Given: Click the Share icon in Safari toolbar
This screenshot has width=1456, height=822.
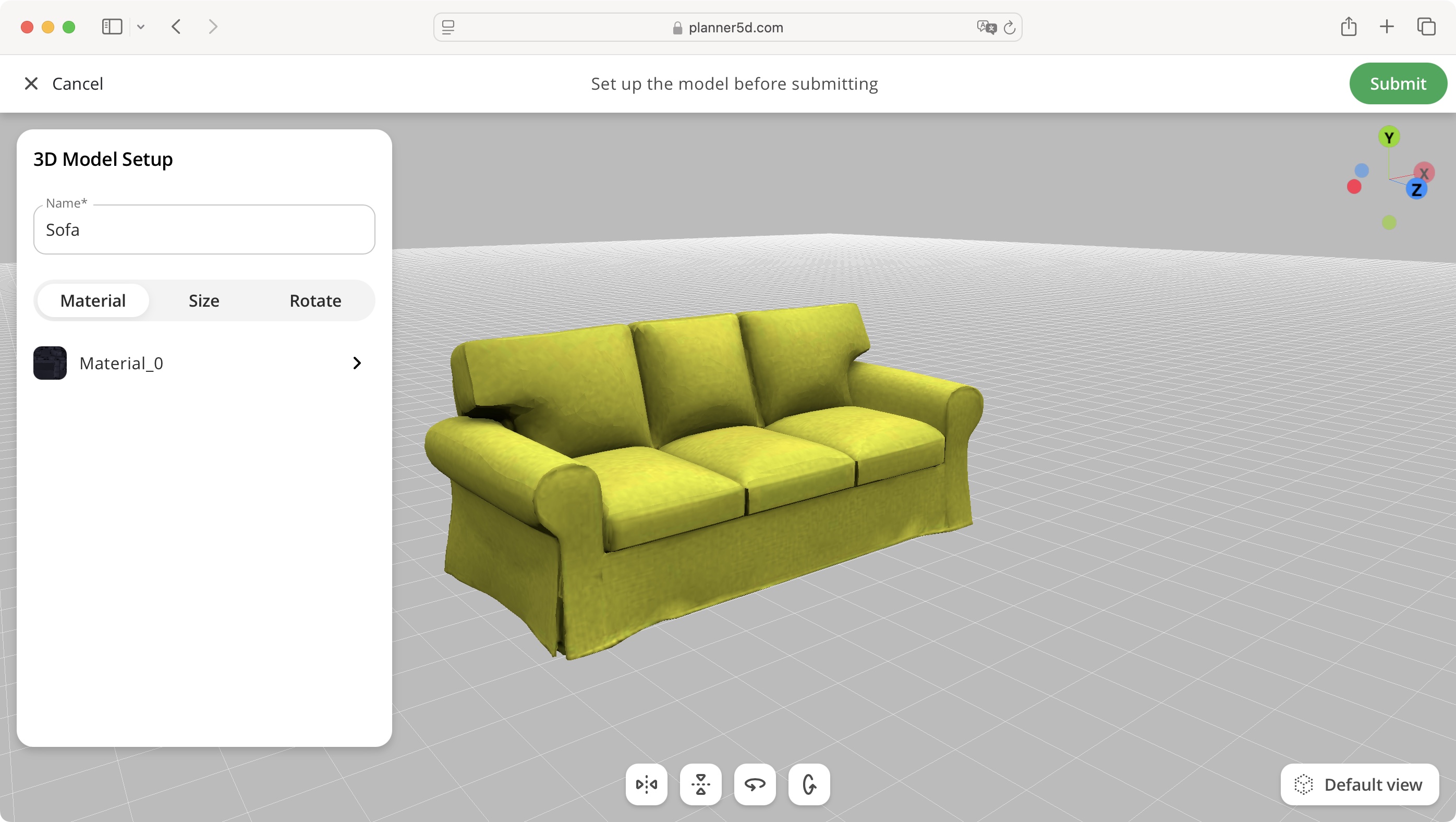Looking at the screenshot, I should tap(1350, 27).
